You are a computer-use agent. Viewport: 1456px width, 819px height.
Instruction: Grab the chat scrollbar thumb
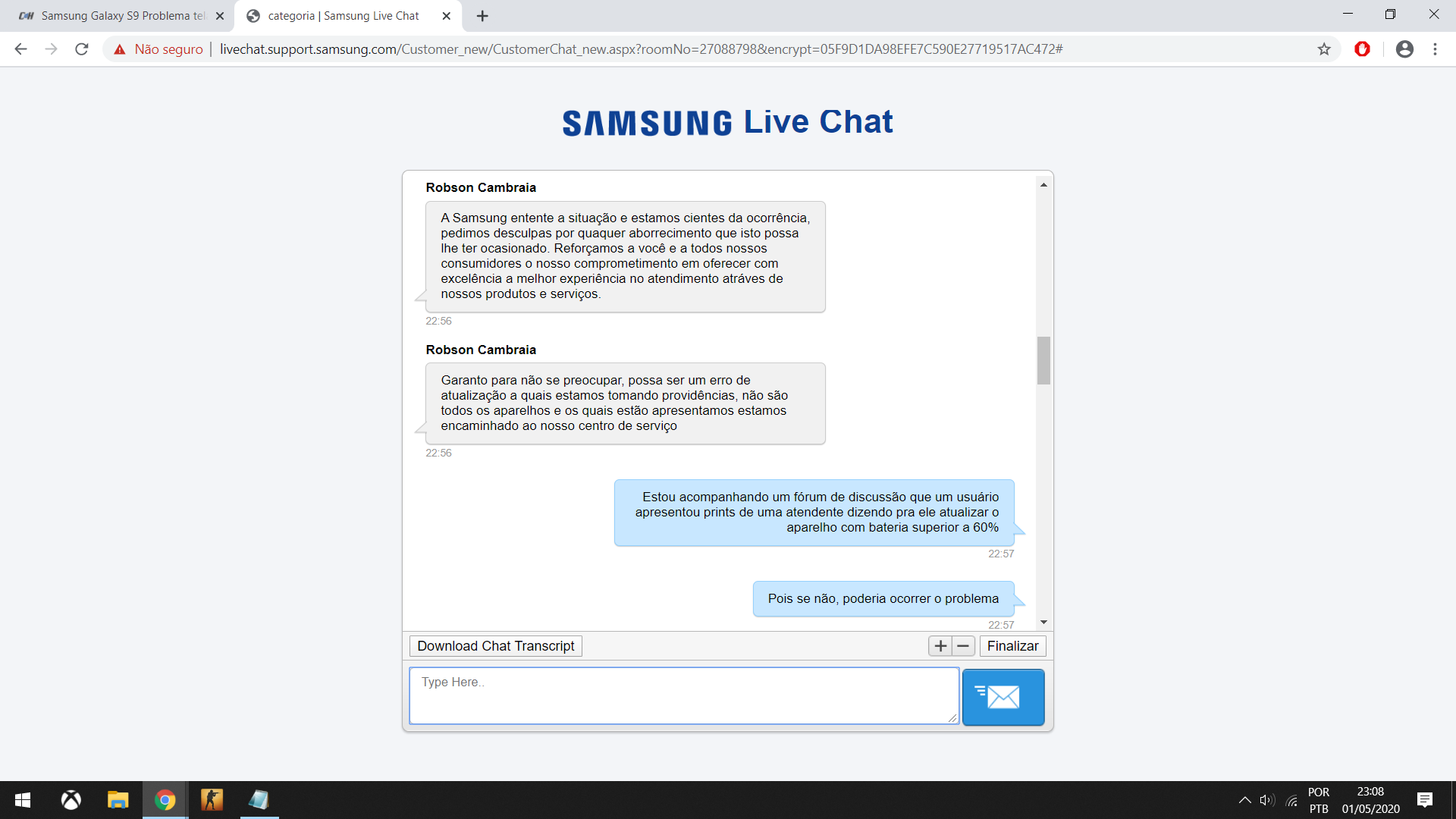tap(1043, 360)
